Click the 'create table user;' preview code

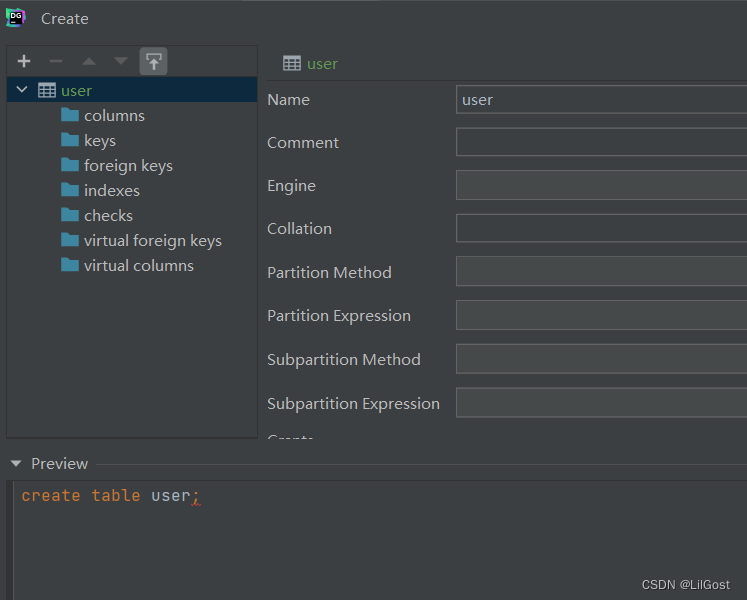111,496
